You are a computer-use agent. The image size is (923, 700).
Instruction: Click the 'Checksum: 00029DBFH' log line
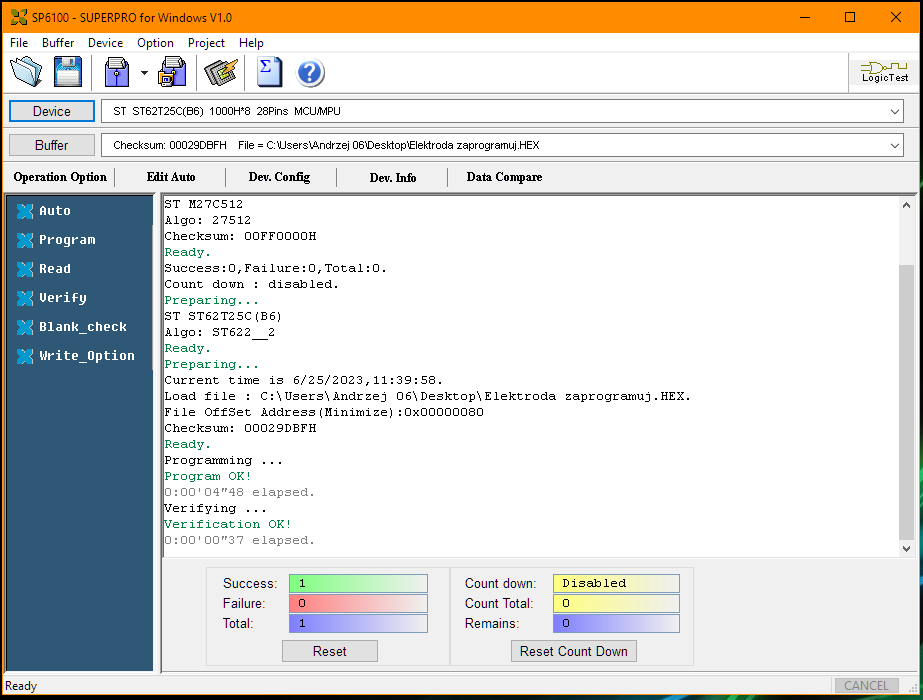(240, 428)
